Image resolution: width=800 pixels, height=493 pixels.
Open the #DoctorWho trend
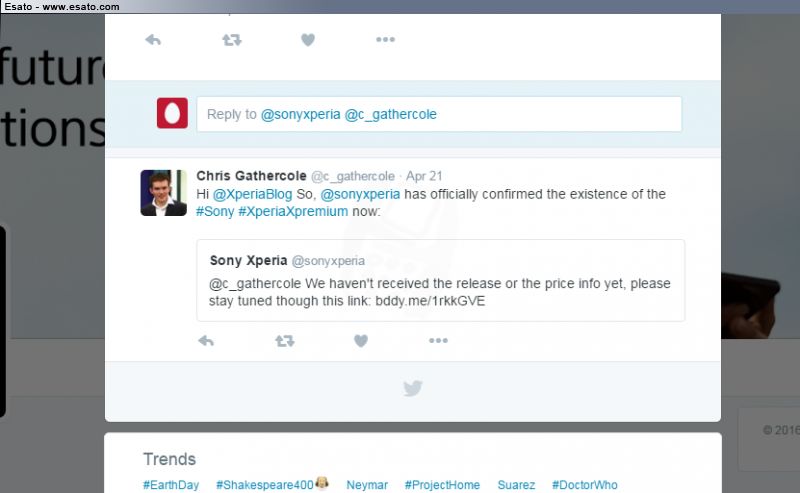[585, 485]
